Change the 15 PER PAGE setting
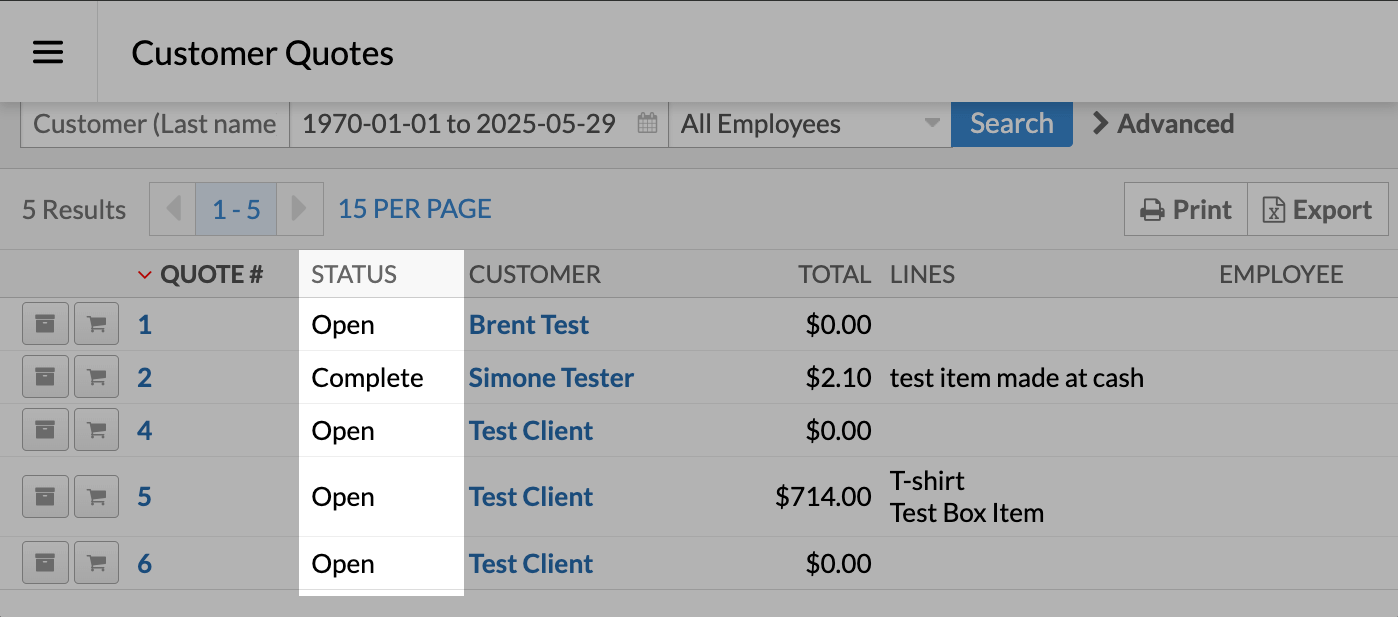 [414, 209]
